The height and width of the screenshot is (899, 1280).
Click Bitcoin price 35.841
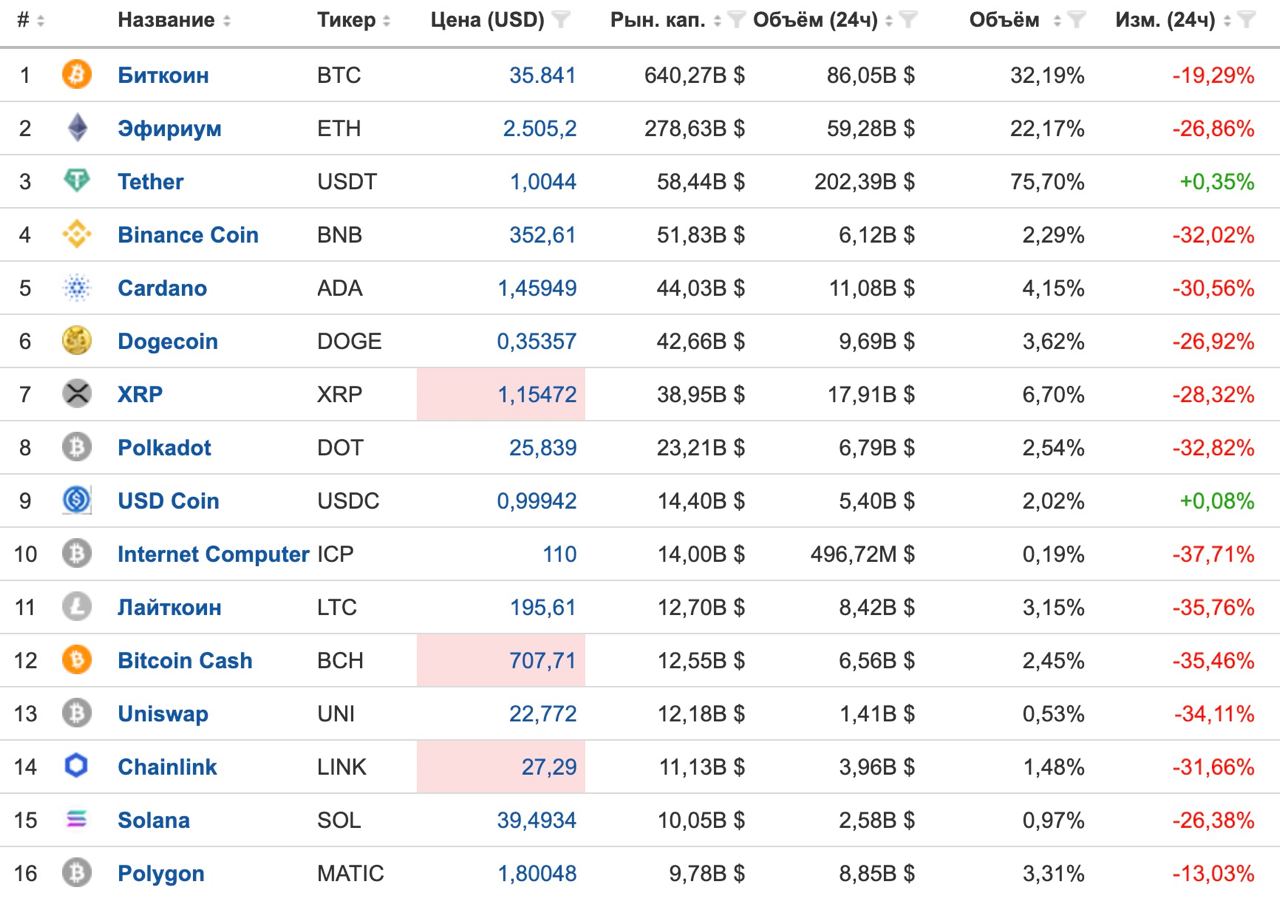(x=543, y=75)
